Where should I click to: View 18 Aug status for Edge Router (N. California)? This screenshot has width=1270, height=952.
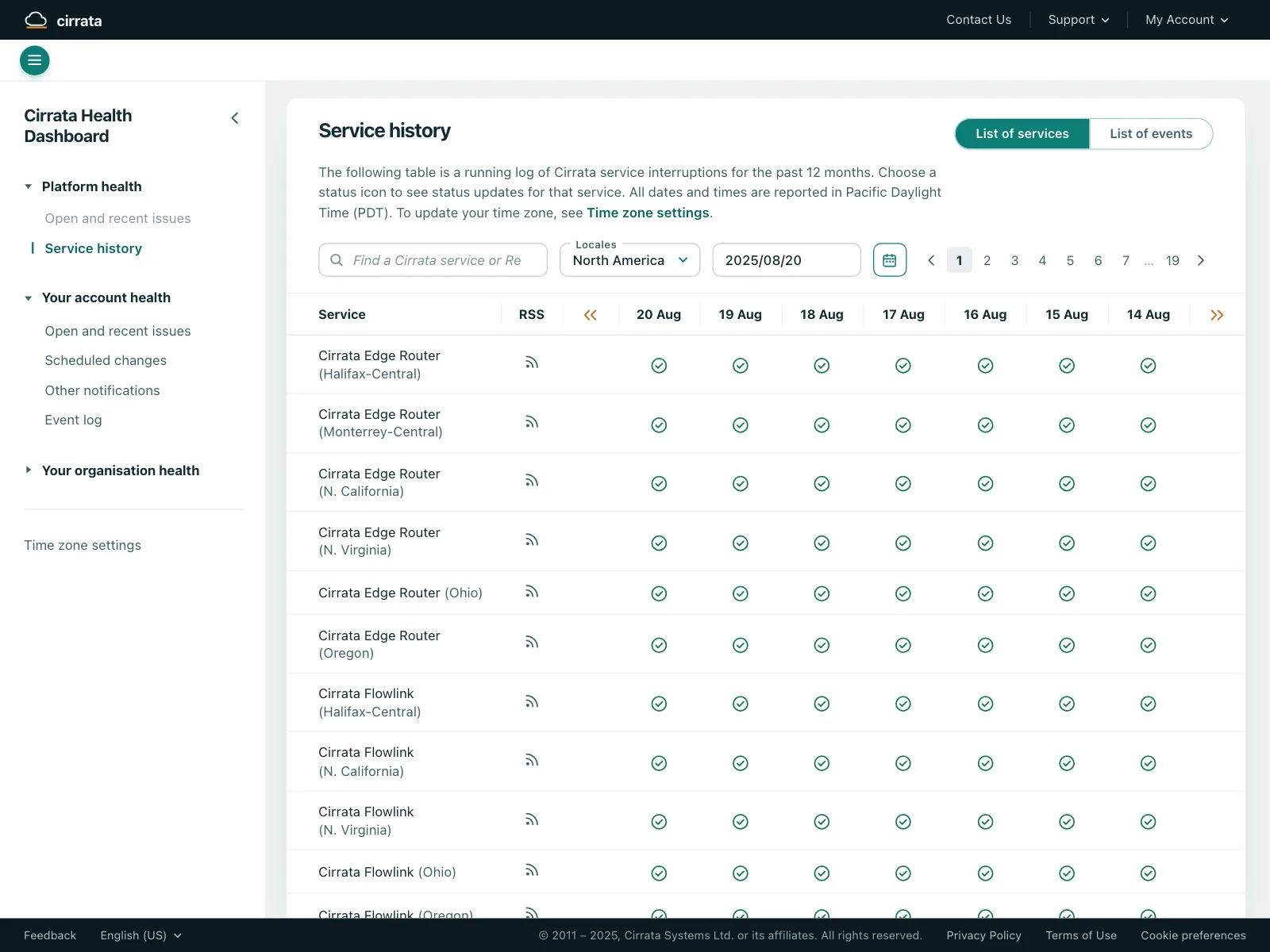tap(822, 484)
